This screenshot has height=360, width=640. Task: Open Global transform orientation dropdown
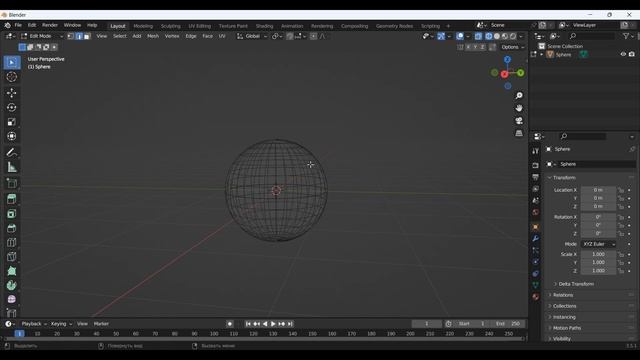(x=252, y=36)
